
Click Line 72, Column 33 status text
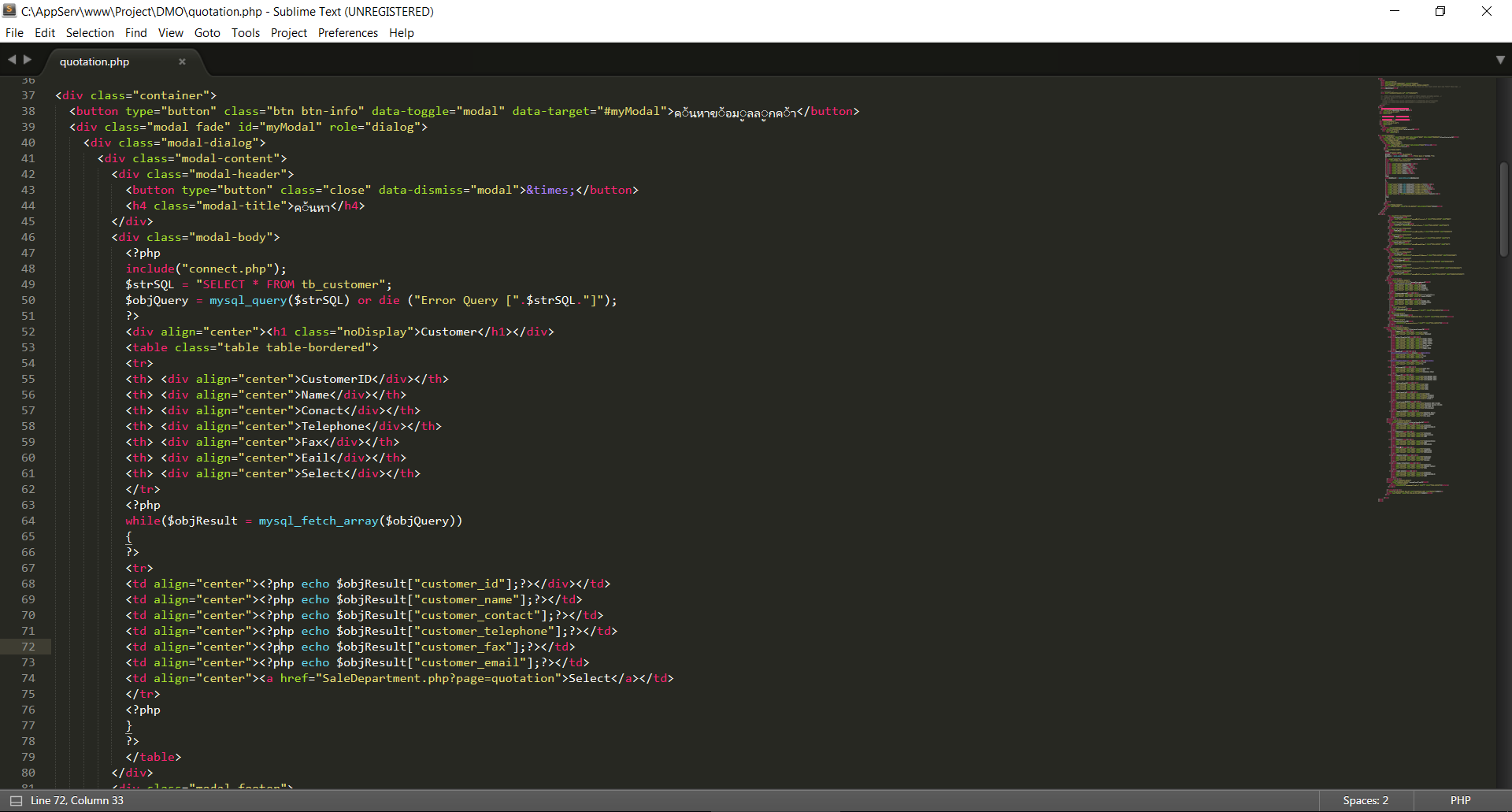pyautogui.click(x=77, y=800)
